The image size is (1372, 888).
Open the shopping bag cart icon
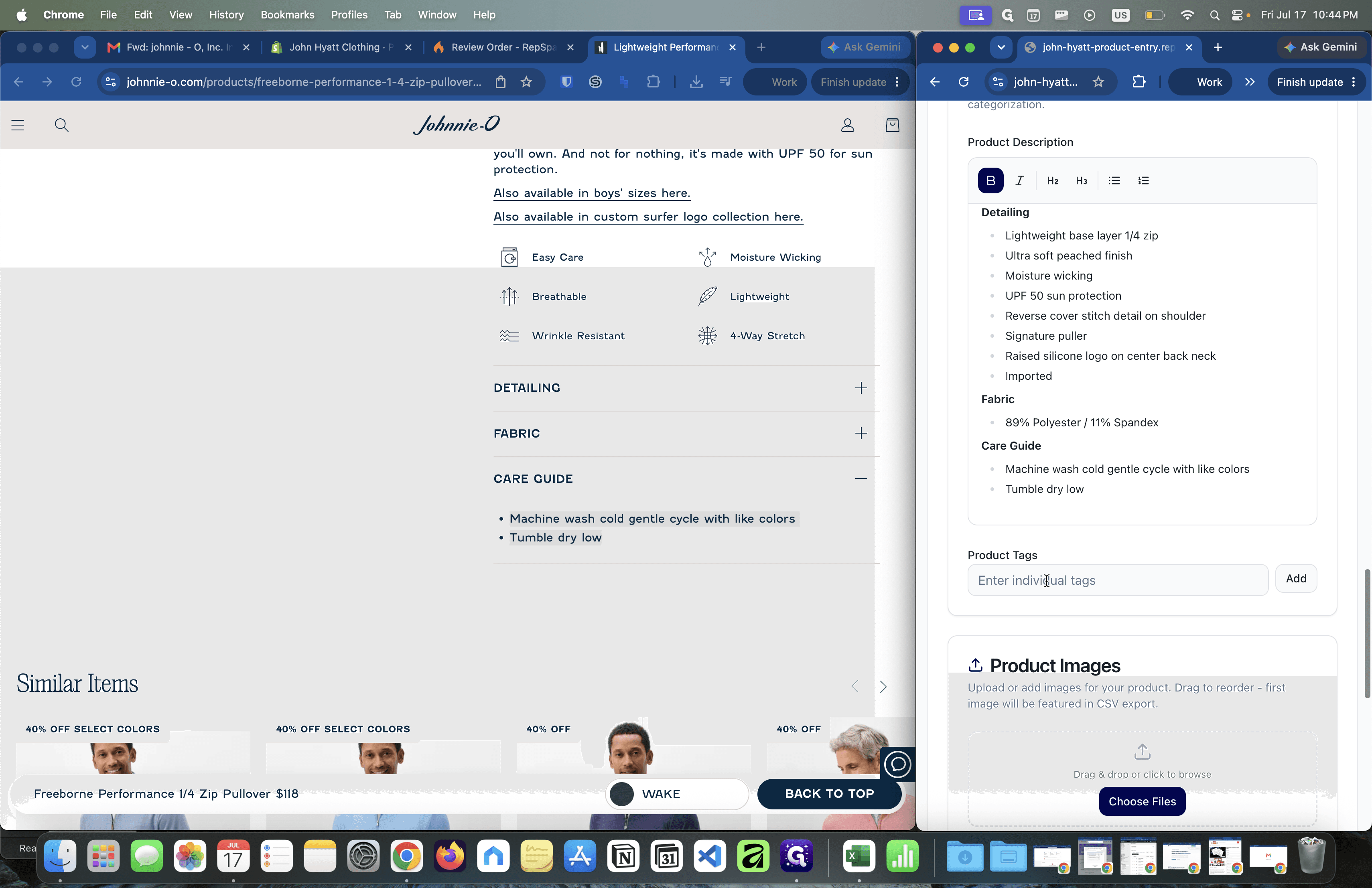click(892, 125)
